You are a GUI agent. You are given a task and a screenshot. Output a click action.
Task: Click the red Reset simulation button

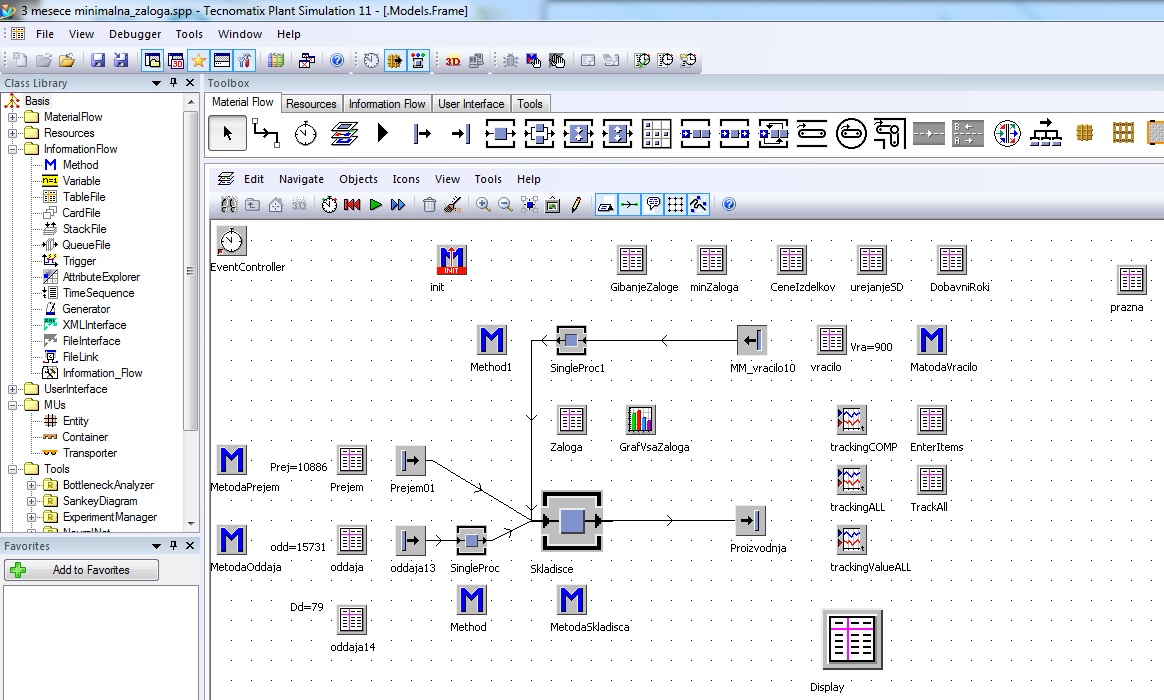[352, 205]
